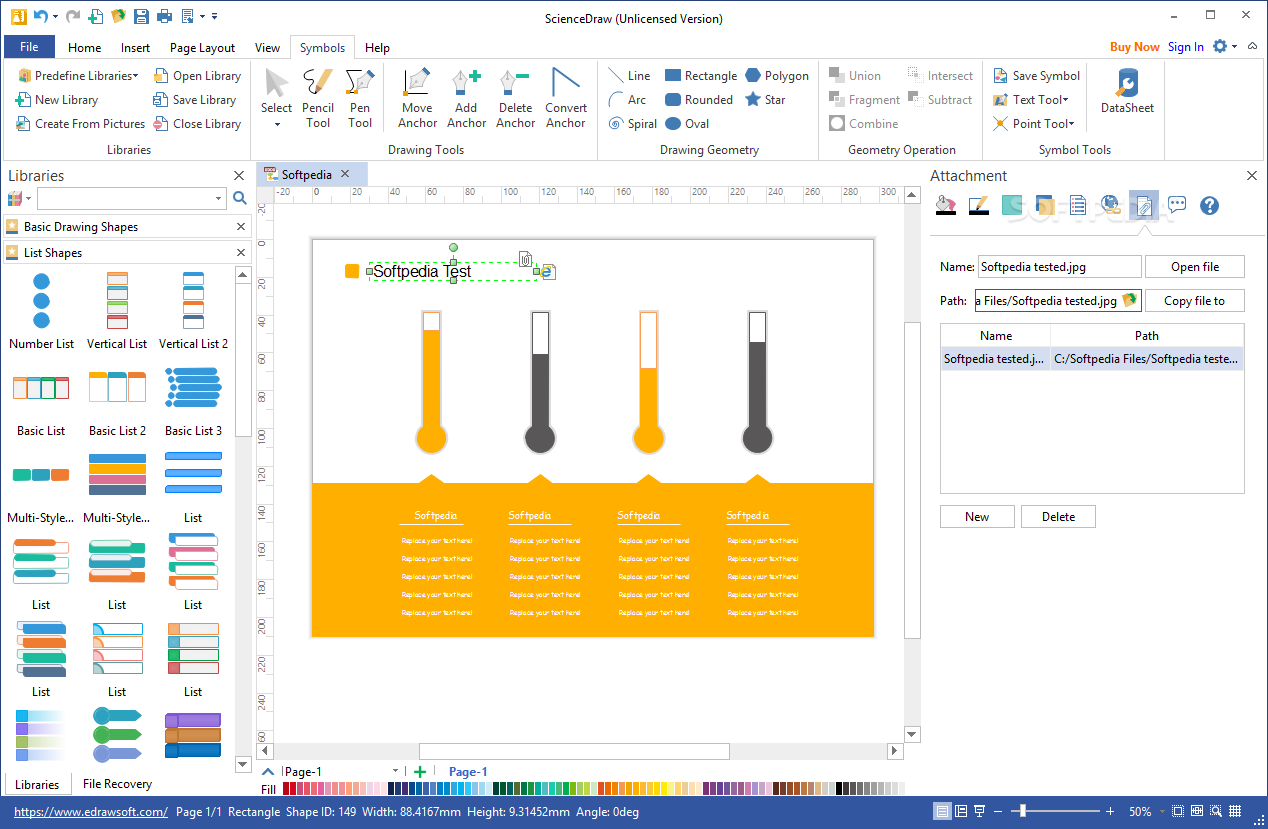The height and width of the screenshot is (829, 1268).
Task: Choose the Move Anchor tool
Action: pyautogui.click(x=417, y=99)
